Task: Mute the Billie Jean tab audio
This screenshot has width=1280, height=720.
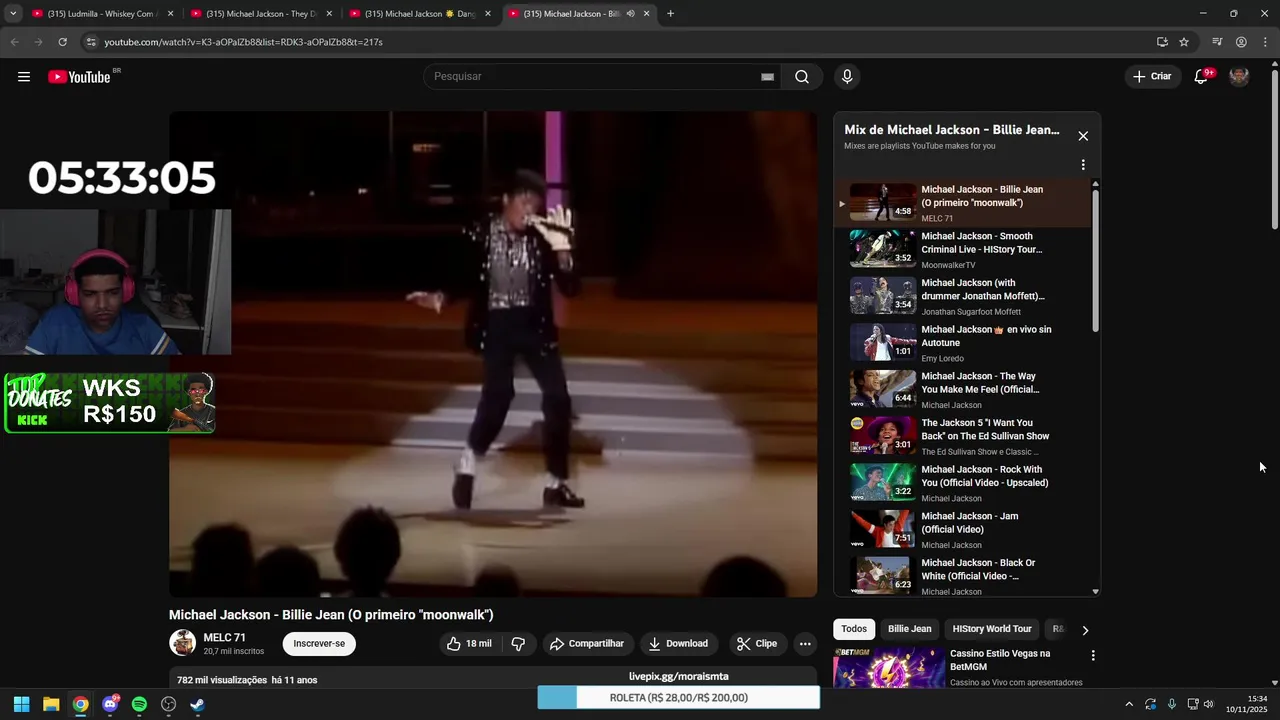Action: (630, 14)
